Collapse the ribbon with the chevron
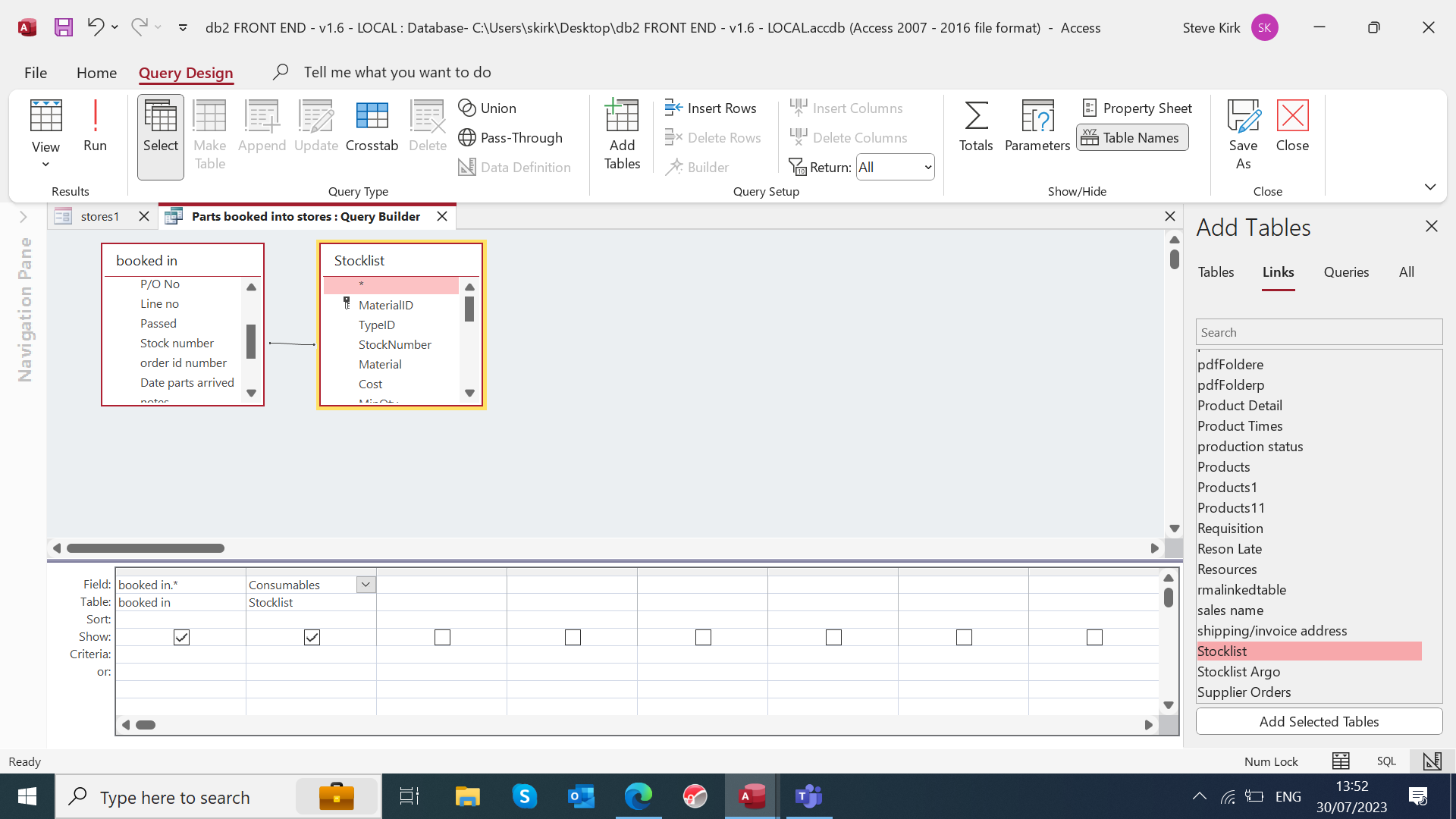Viewport: 1456px width, 819px height. (x=1430, y=187)
